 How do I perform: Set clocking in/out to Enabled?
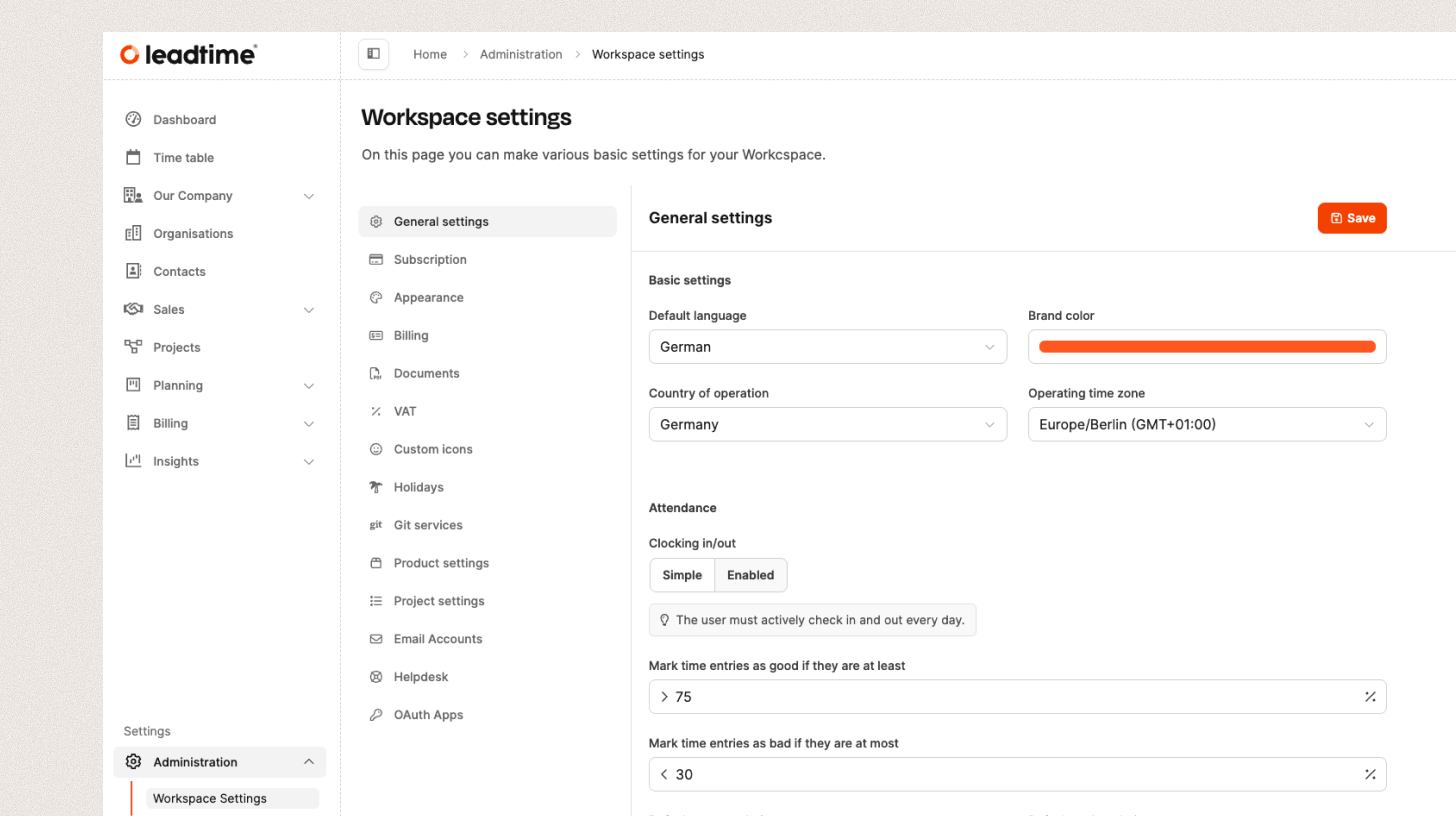(750, 575)
